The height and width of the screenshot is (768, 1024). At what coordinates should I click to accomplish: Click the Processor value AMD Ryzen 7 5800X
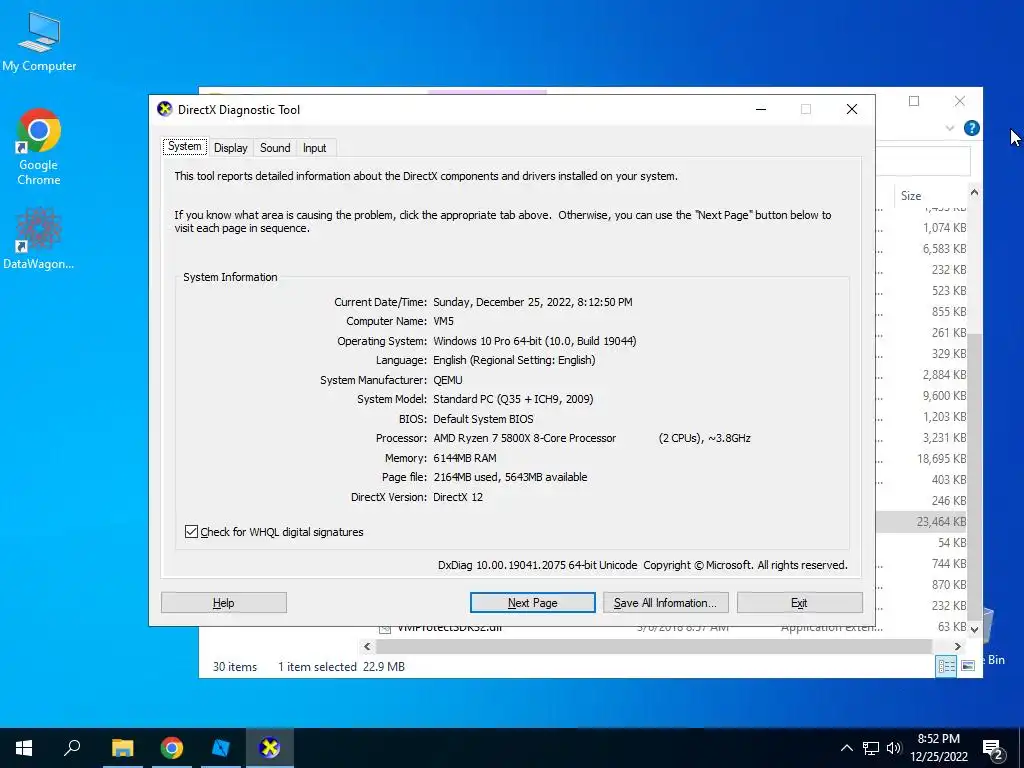point(524,438)
